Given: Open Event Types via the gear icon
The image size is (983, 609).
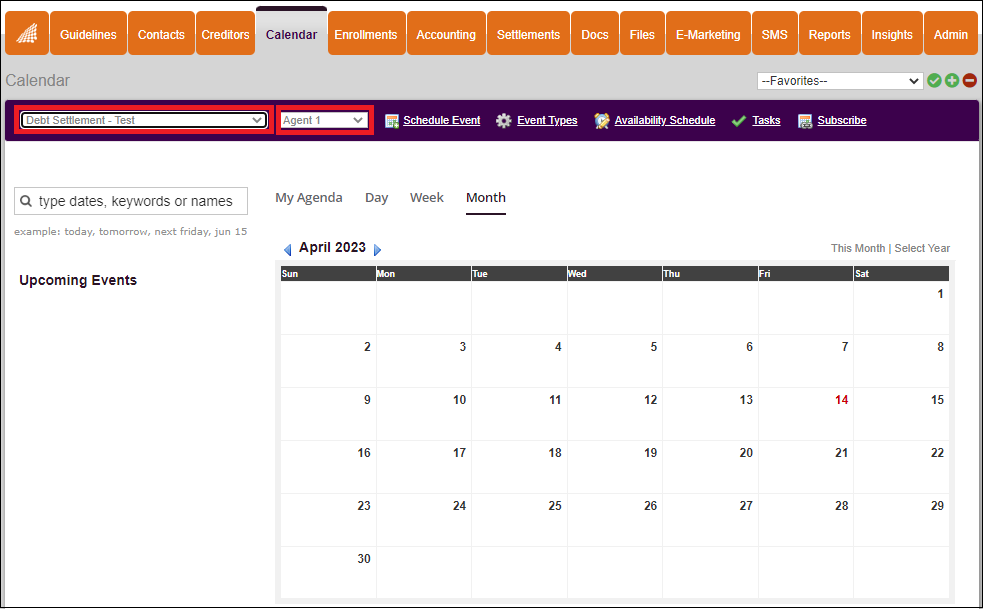Looking at the screenshot, I should (504, 120).
